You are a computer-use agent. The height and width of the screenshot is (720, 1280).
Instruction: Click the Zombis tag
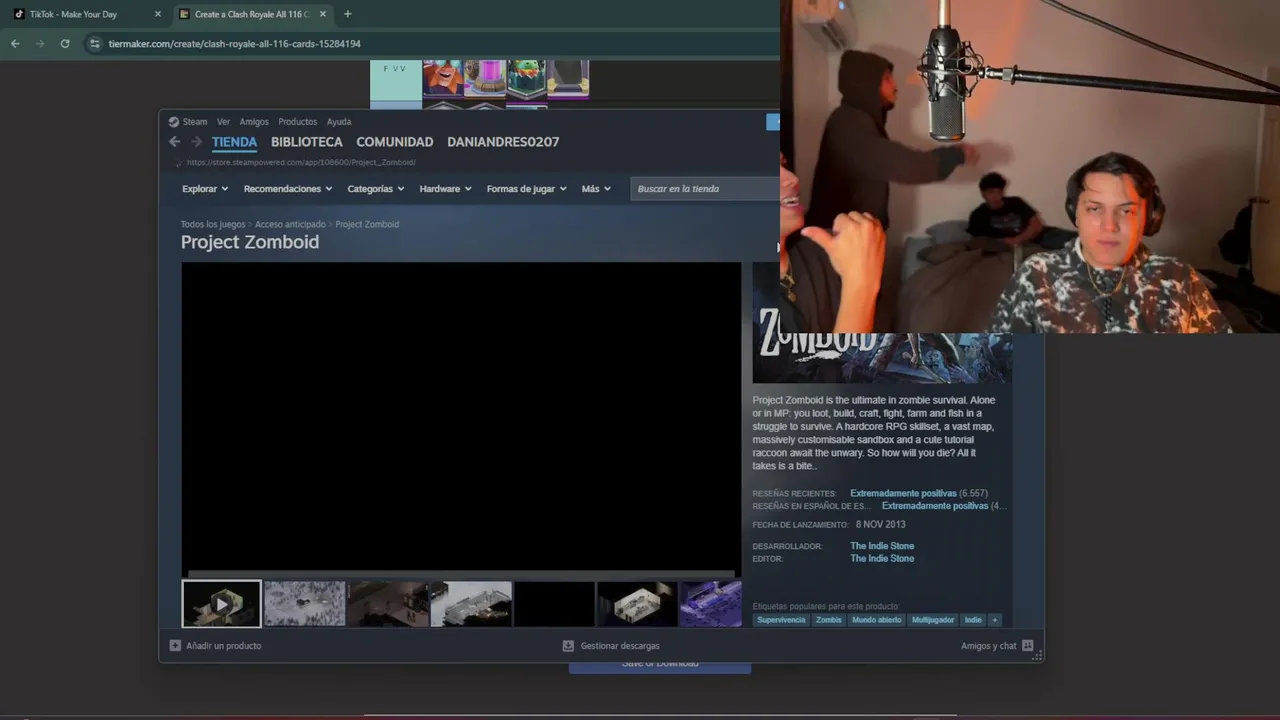(829, 620)
